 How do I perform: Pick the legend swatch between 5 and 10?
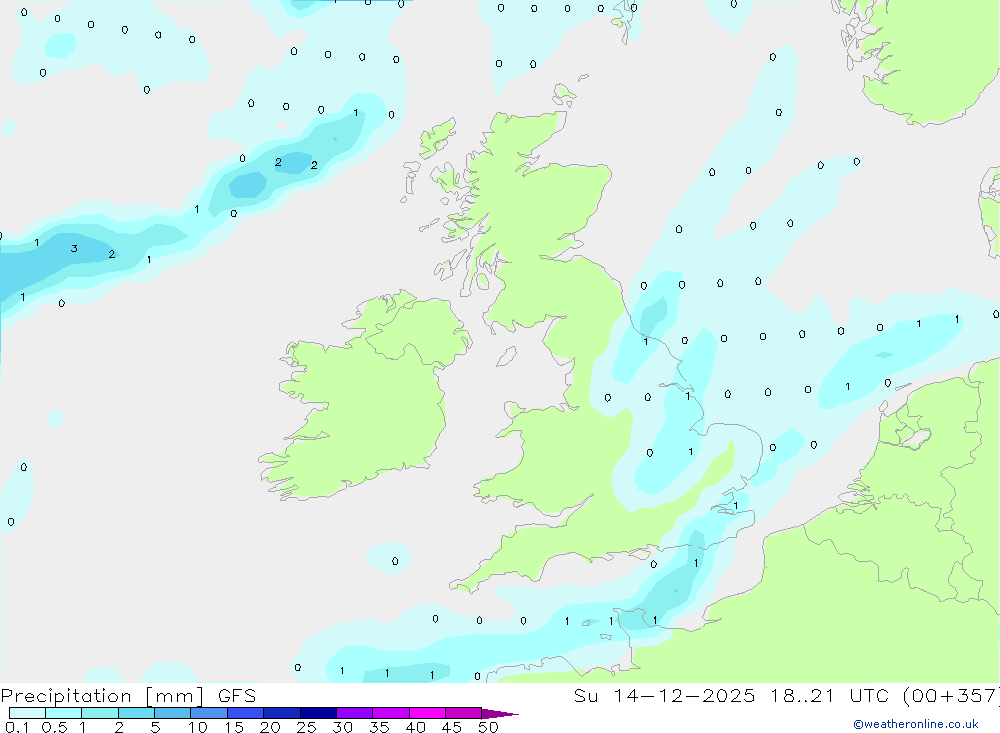173,713
